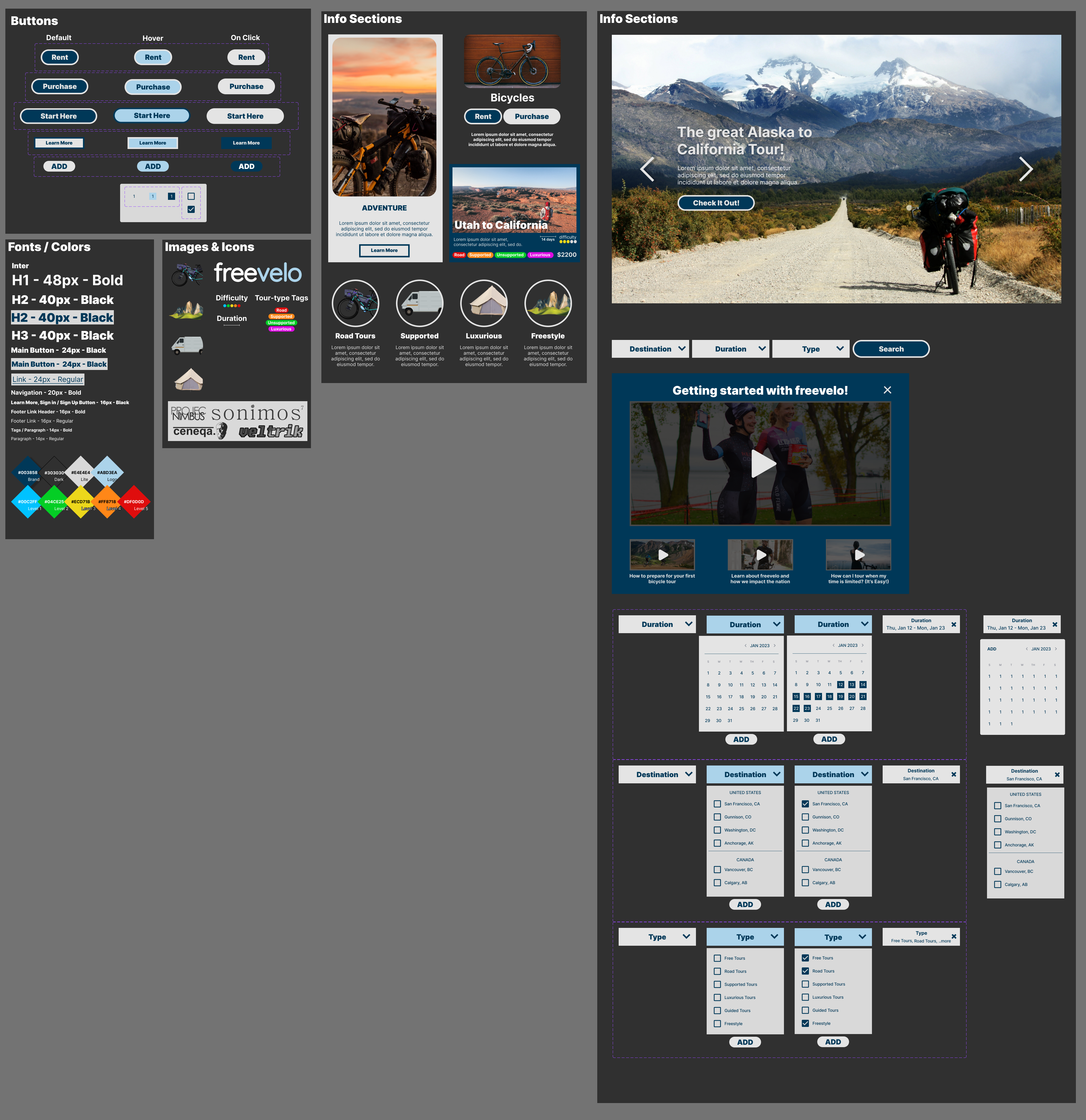The image size is (1086, 1120).
Task: Select the mountain icon in Images & Icons panel
Action: [187, 310]
